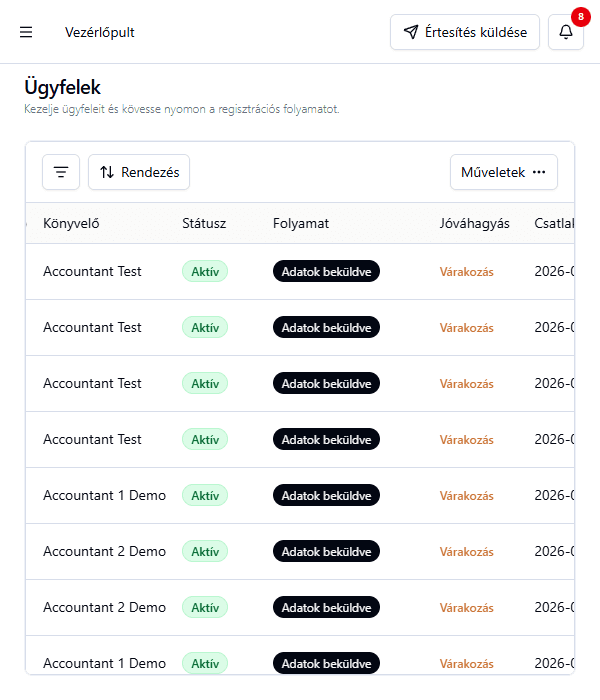
Task: Click the first row's Aktív status badge
Action: (x=205, y=271)
